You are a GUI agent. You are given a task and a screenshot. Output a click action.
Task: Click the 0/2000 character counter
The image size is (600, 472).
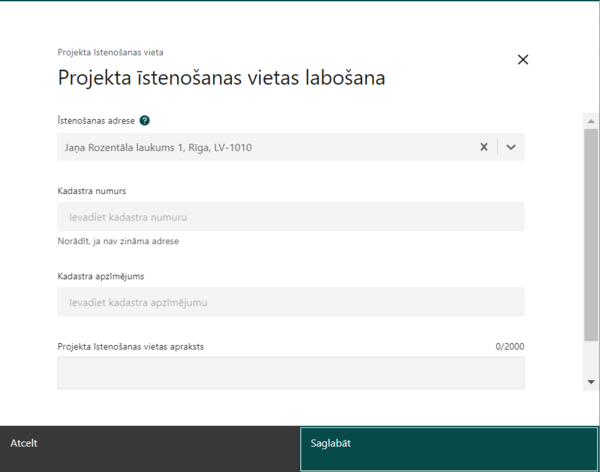pyautogui.click(x=510, y=346)
